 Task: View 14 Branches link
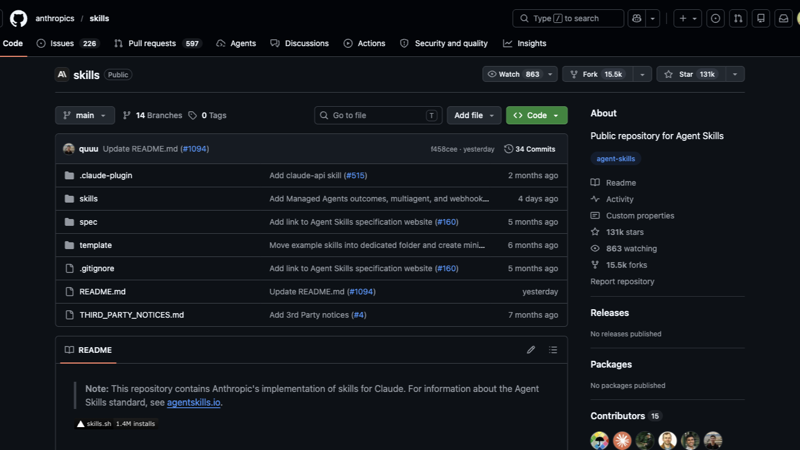tap(153, 115)
